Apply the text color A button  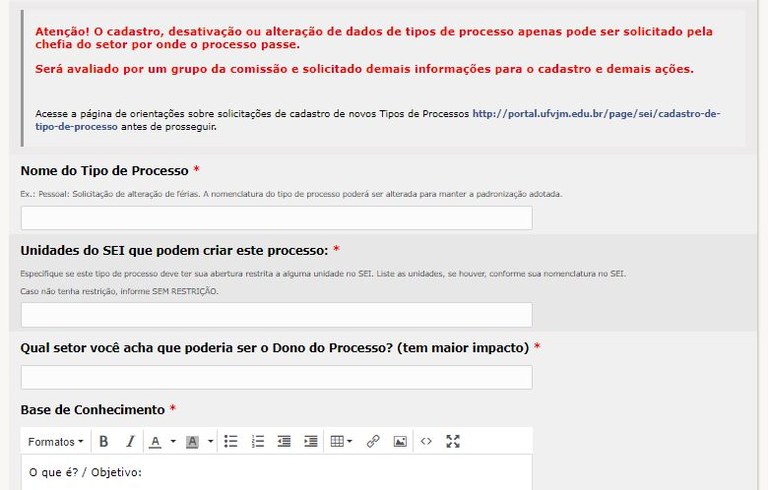click(x=155, y=441)
